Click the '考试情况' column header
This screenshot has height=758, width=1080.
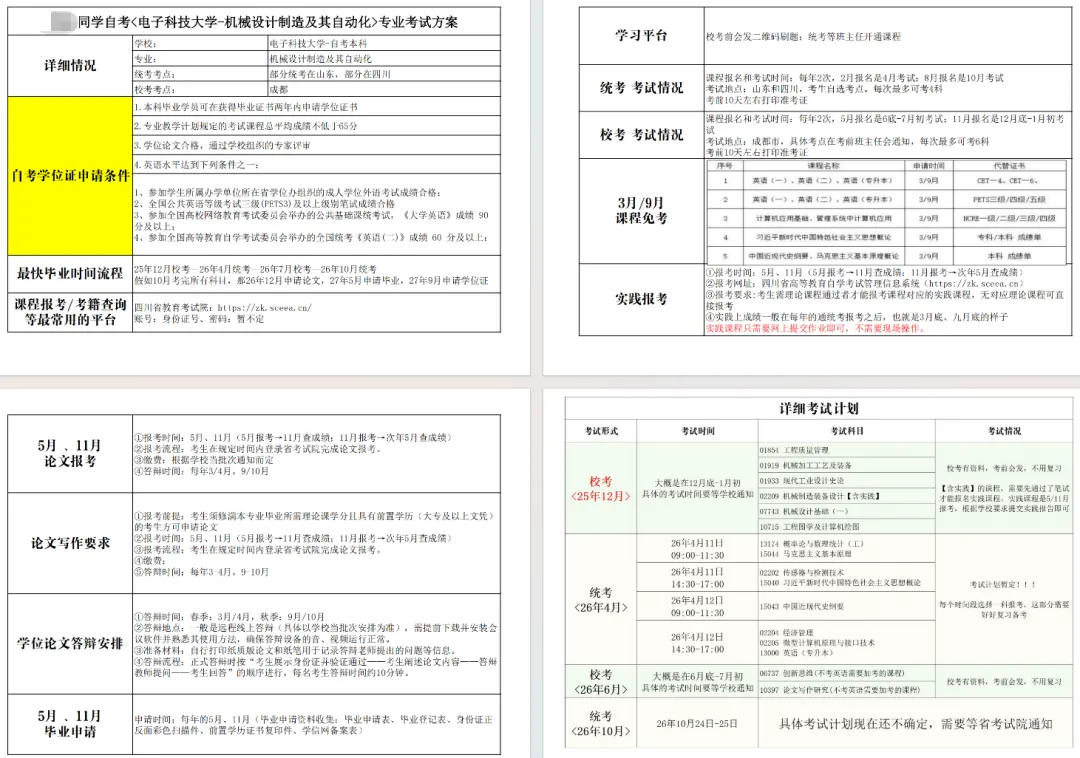(x=1004, y=431)
